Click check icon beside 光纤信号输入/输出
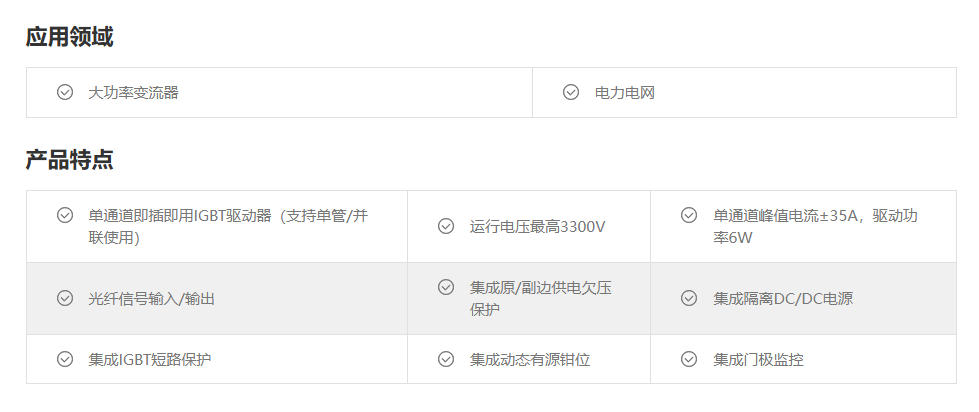This screenshot has width=979, height=412. [x=65, y=298]
